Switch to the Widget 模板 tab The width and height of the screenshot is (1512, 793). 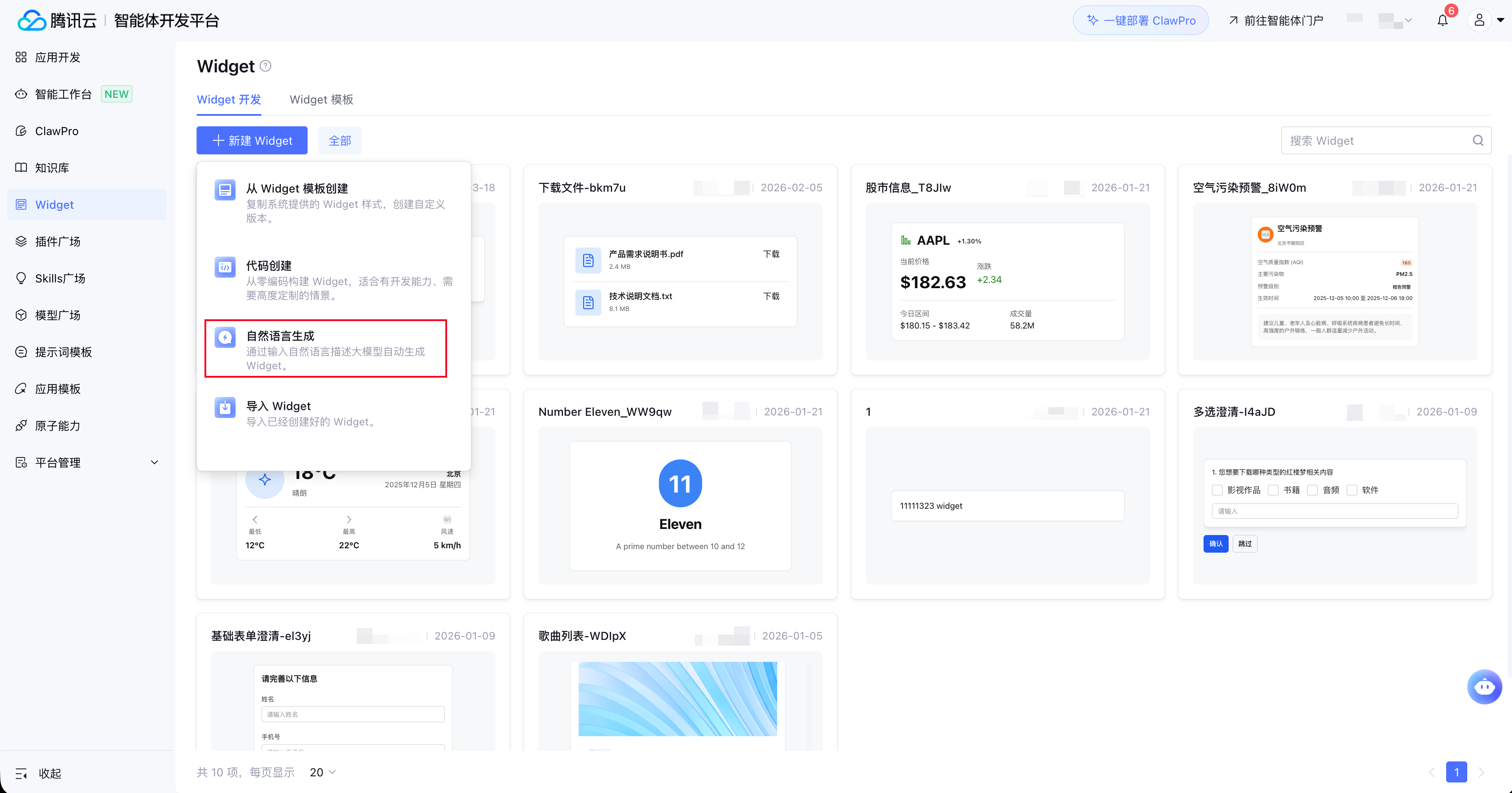321,100
